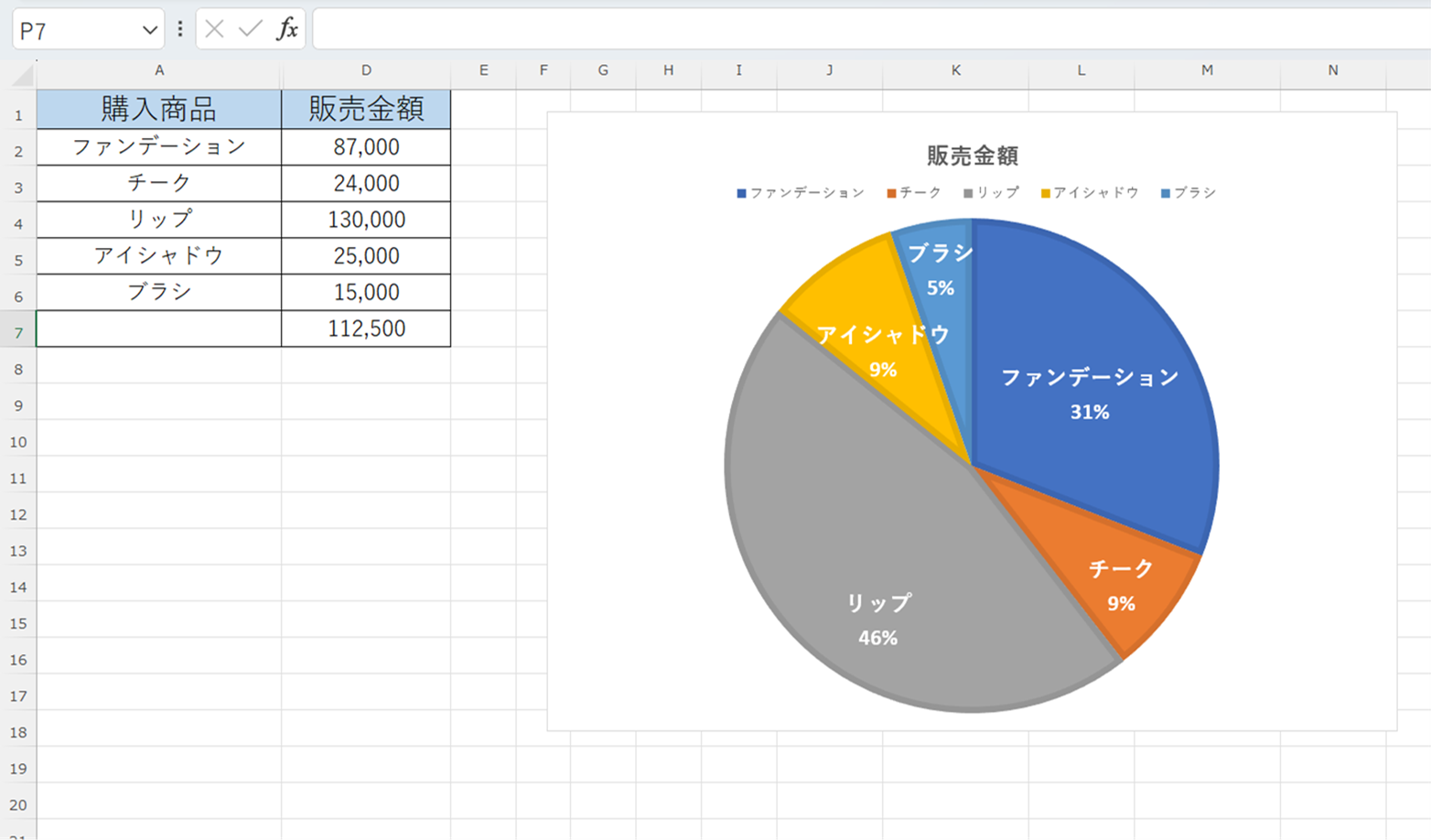Click the gray リップ legend swatch
Screen dimensions: 1431x840
tap(968, 193)
